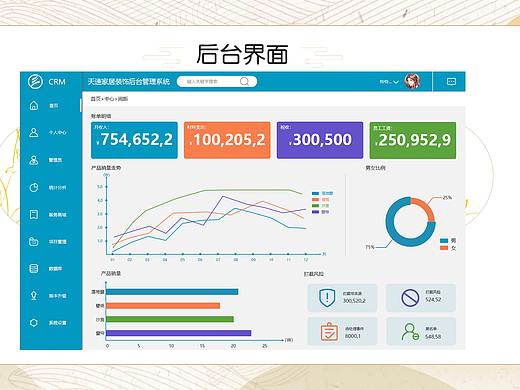The image size is (520, 390).
Task: Click the middle breadcrumb item 中心
Action: tap(109, 99)
